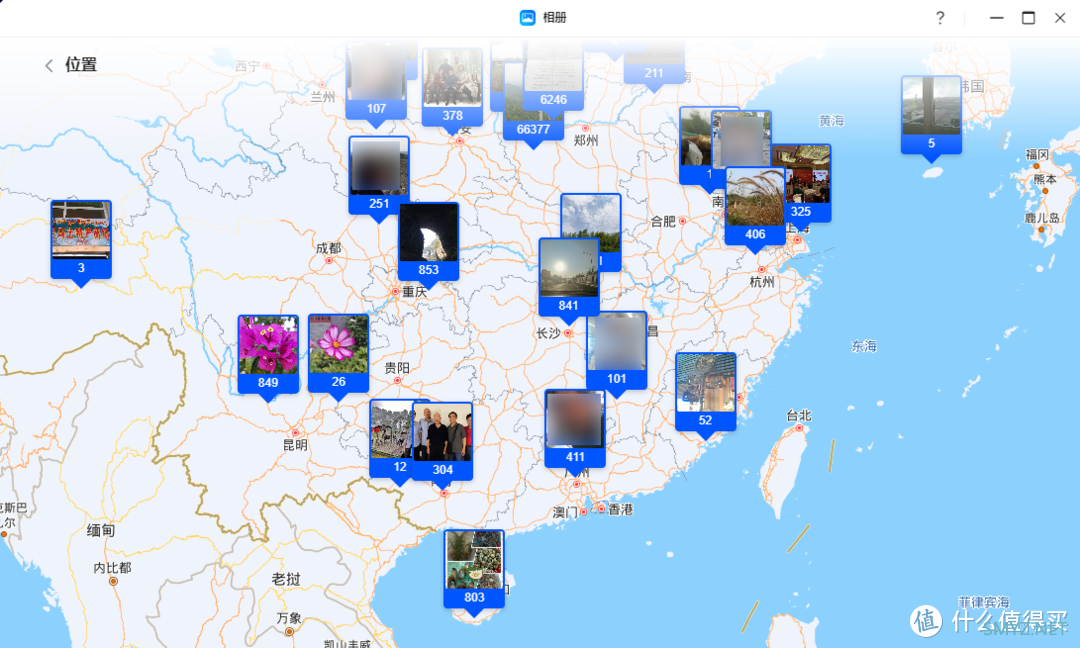Open the photo cluster labeled 841
The image size is (1080, 648).
coord(569,274)
